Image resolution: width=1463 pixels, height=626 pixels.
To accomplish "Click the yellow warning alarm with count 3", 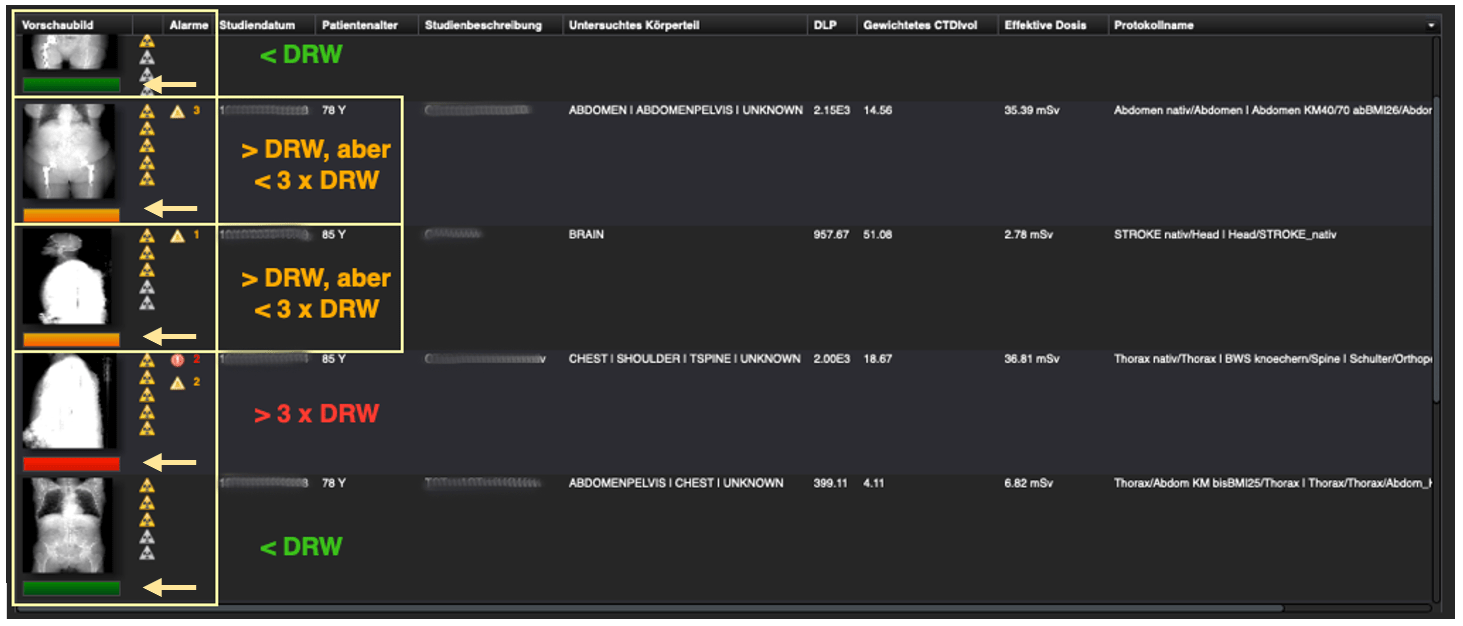I will click(178, 111).
